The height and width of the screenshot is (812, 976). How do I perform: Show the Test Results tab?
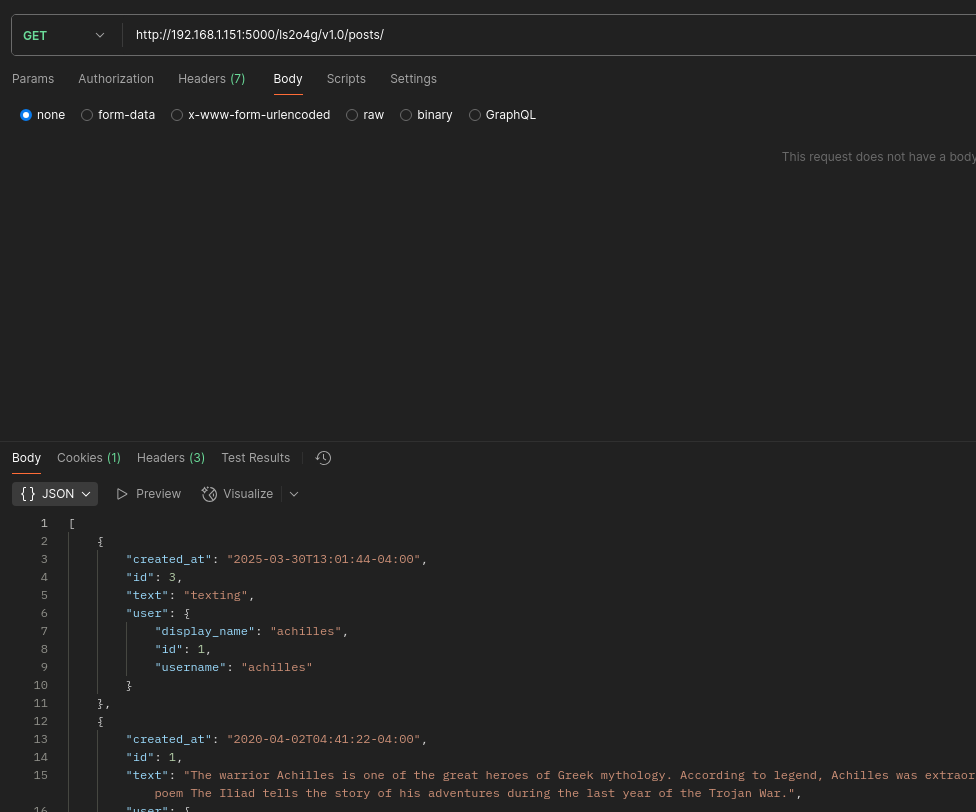[x=256, y=458]
